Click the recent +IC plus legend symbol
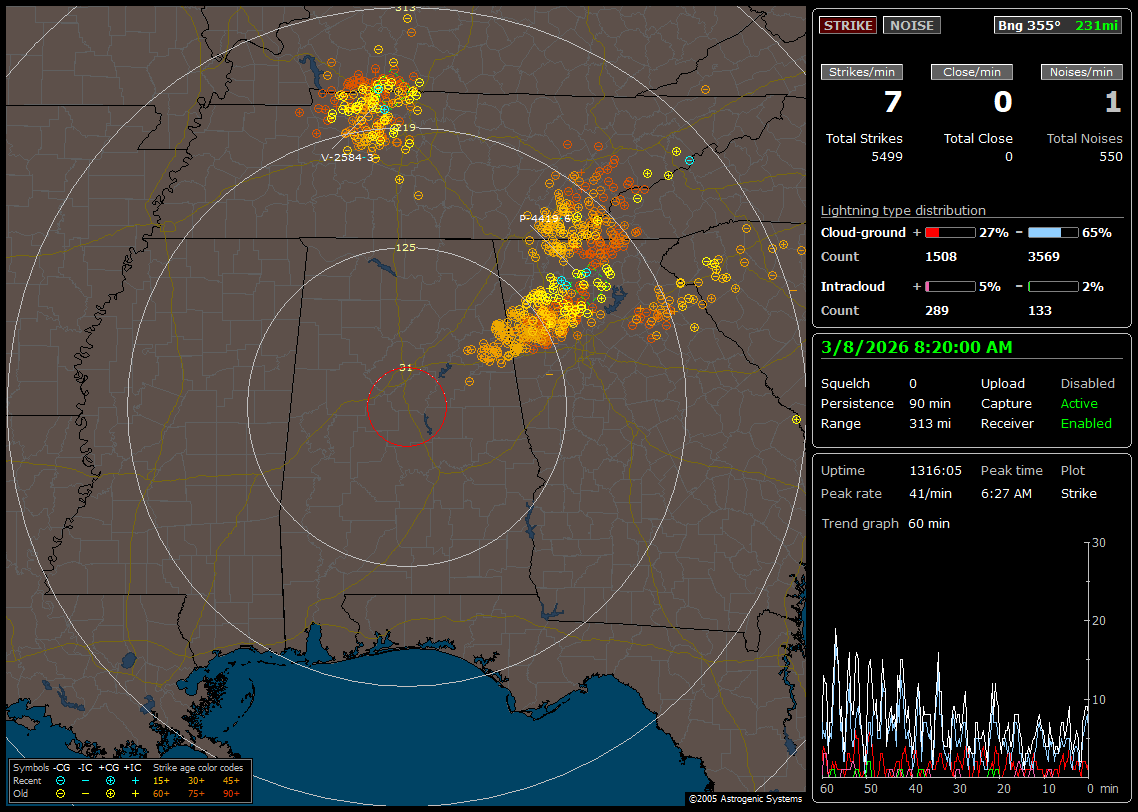 point(135,780)
